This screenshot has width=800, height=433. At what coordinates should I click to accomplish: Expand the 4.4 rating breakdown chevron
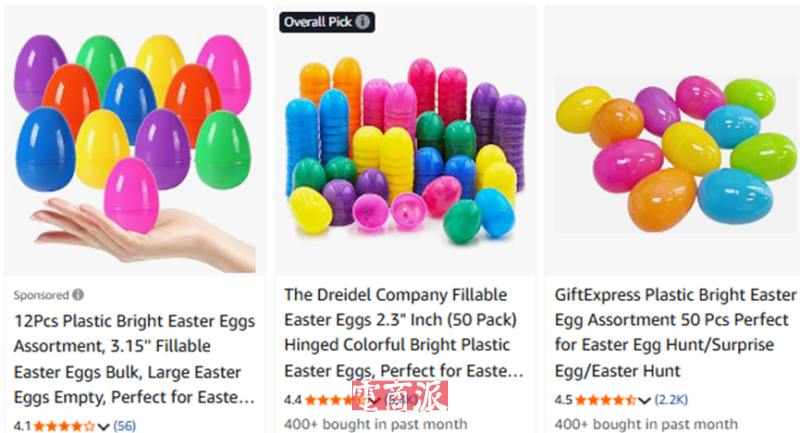(376, 401)
